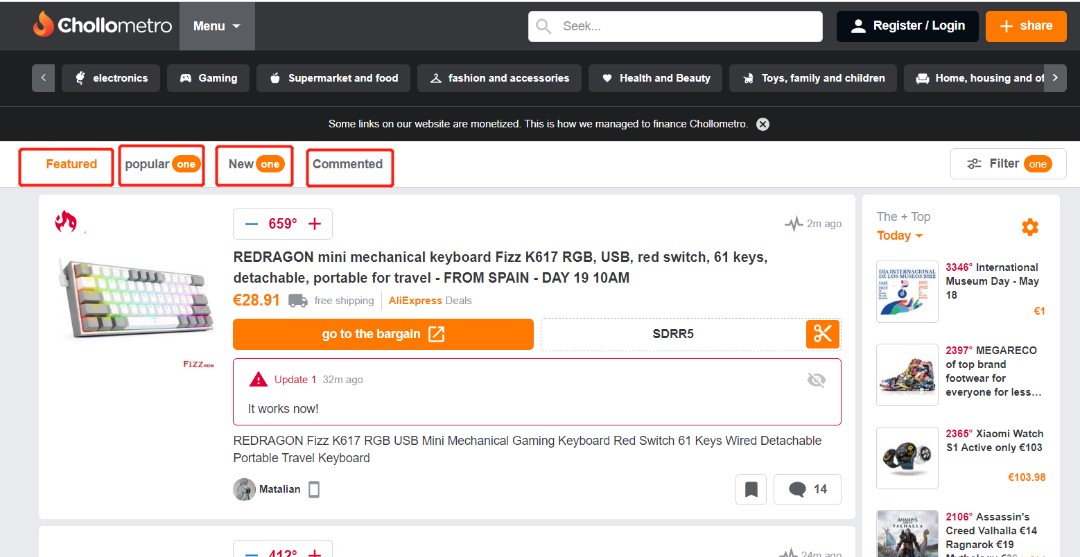Open the 14 comments on keyboard deal
The width and height of the screenshot is (1080, 557).
tap(807, 490)
